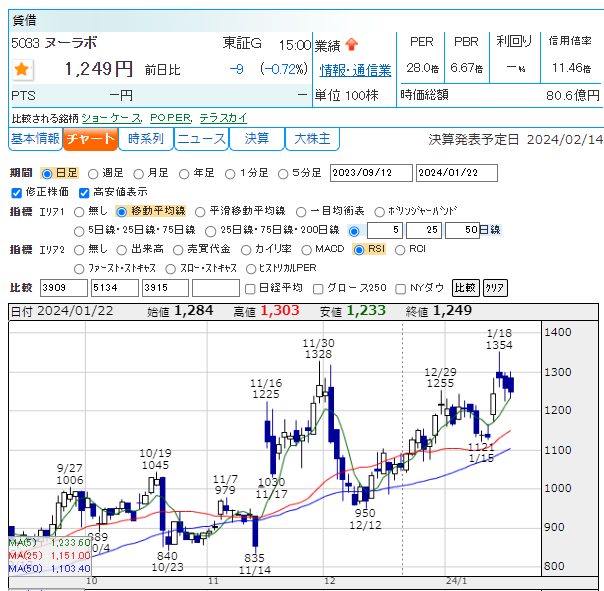Click the 11/30 1328 high label

click(319, 349)
